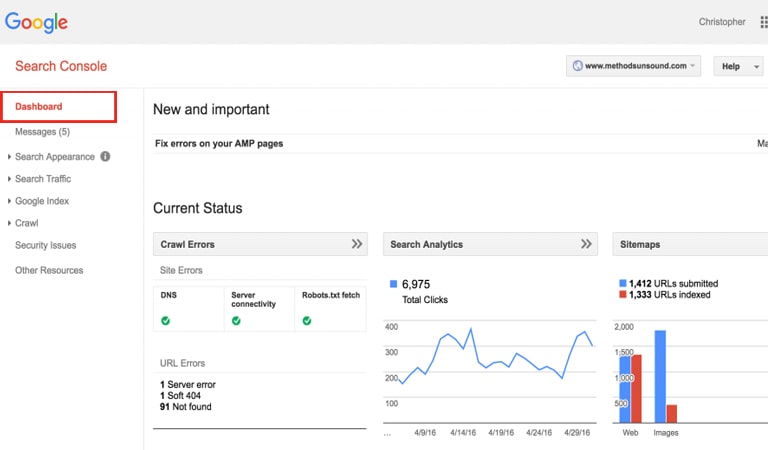Expand Crawl menu triangle

(9, 223)
